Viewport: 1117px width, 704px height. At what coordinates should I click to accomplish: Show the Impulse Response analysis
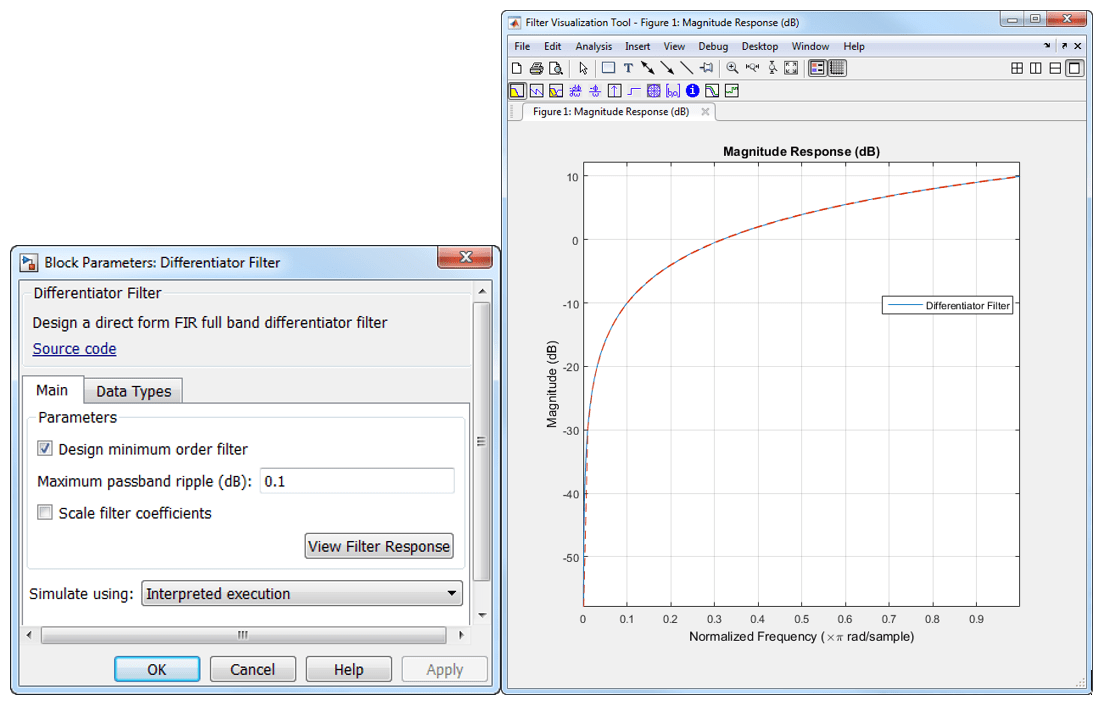[614, 90]
